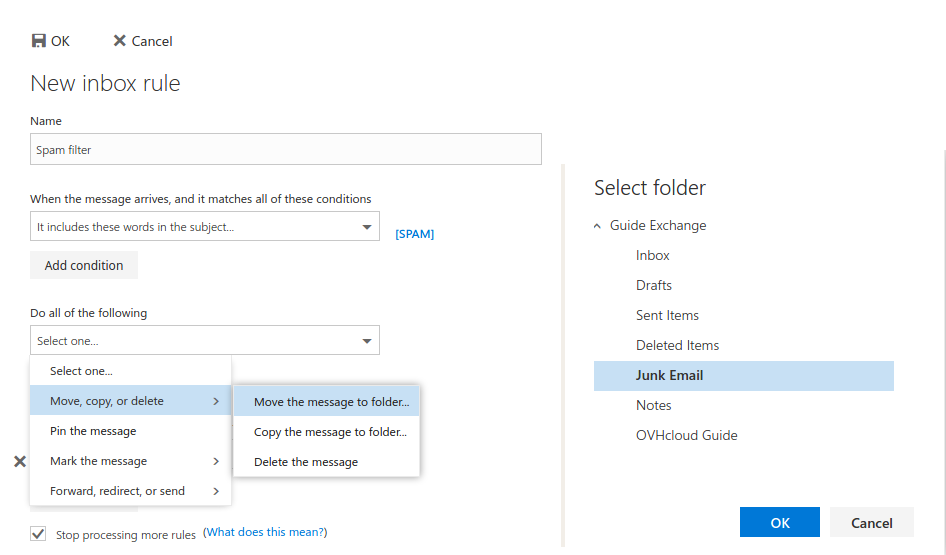Click the X remove icon left of menu
Image resolution: width=946 pixels, height=555 pixels.
pos(19,461)
